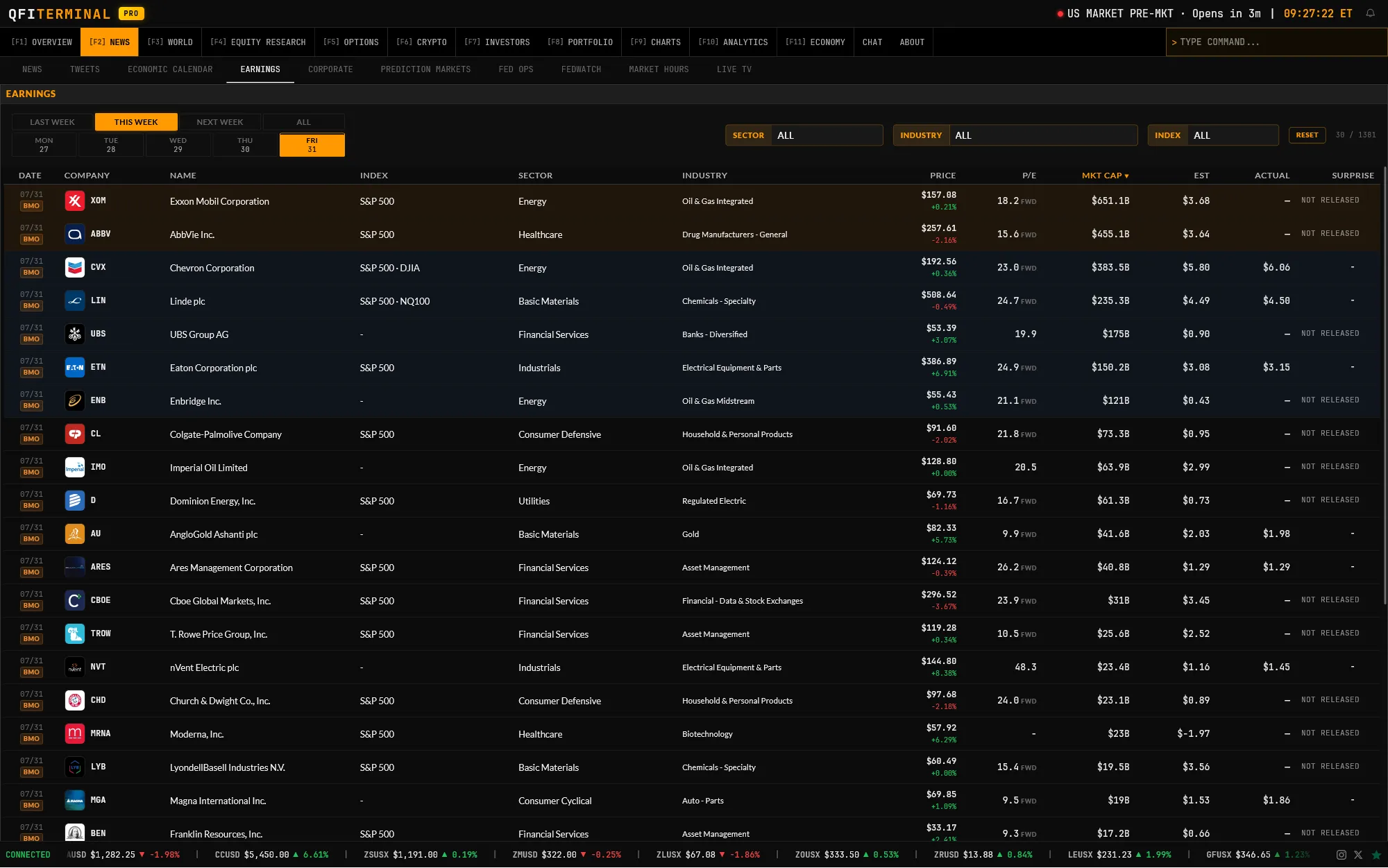Sort by the EST column header
The image size is (1388, 868).
click(1201, 176)
